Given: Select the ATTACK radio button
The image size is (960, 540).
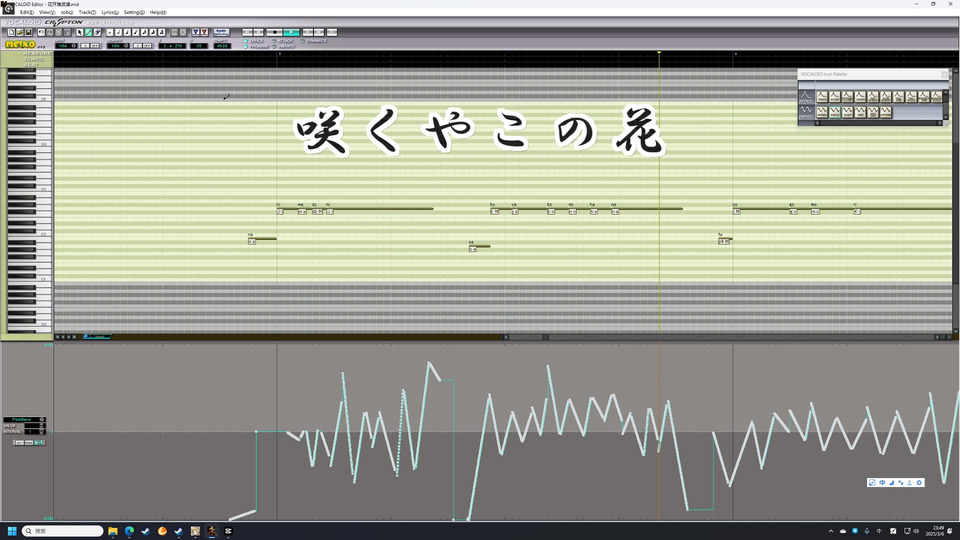Looking at the screenshot, I should (274, 41).
